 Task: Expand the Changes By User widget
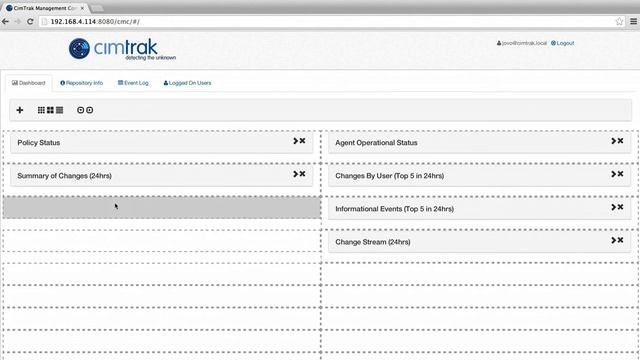[x=613, y=174]
